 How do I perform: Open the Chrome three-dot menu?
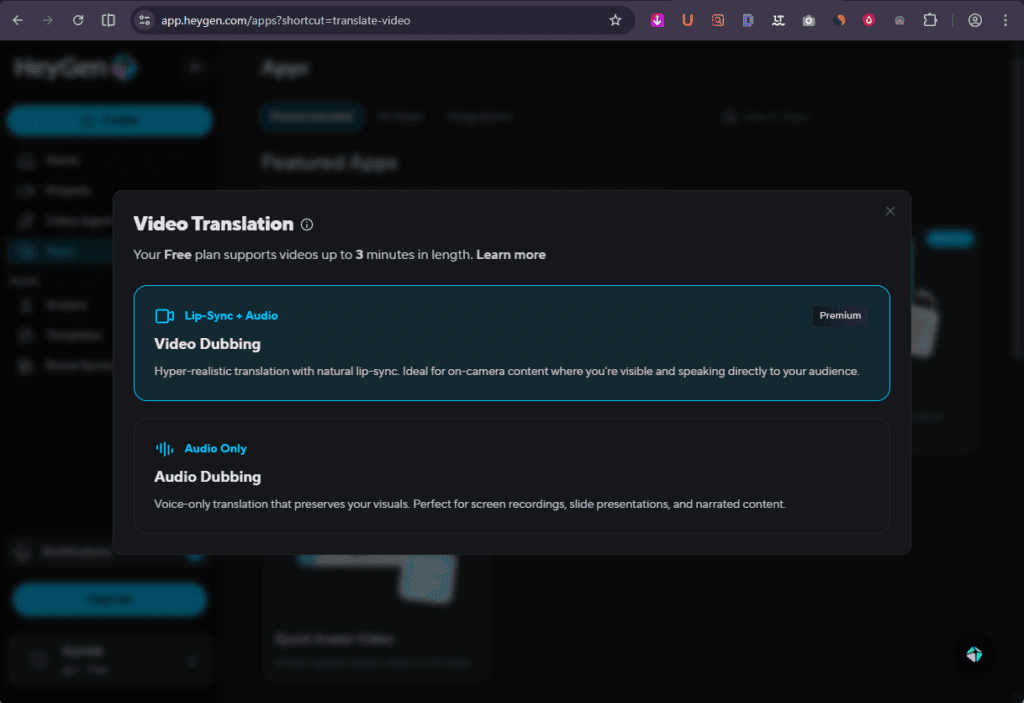pyautogui.click(x=1005, y=20)
